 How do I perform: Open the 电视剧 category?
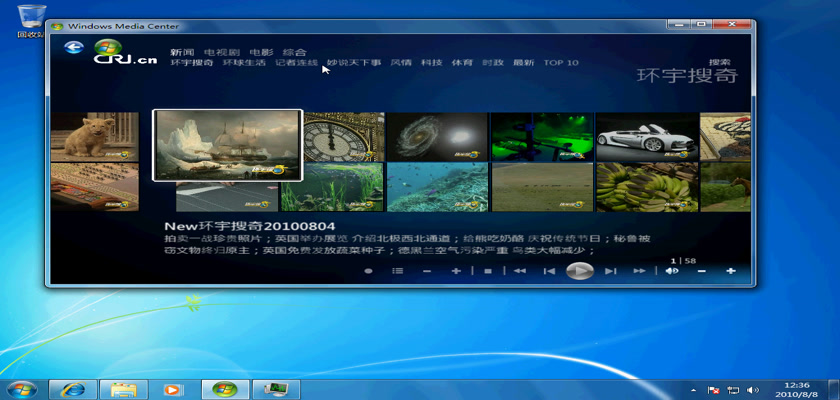click(x=221, y=51)
